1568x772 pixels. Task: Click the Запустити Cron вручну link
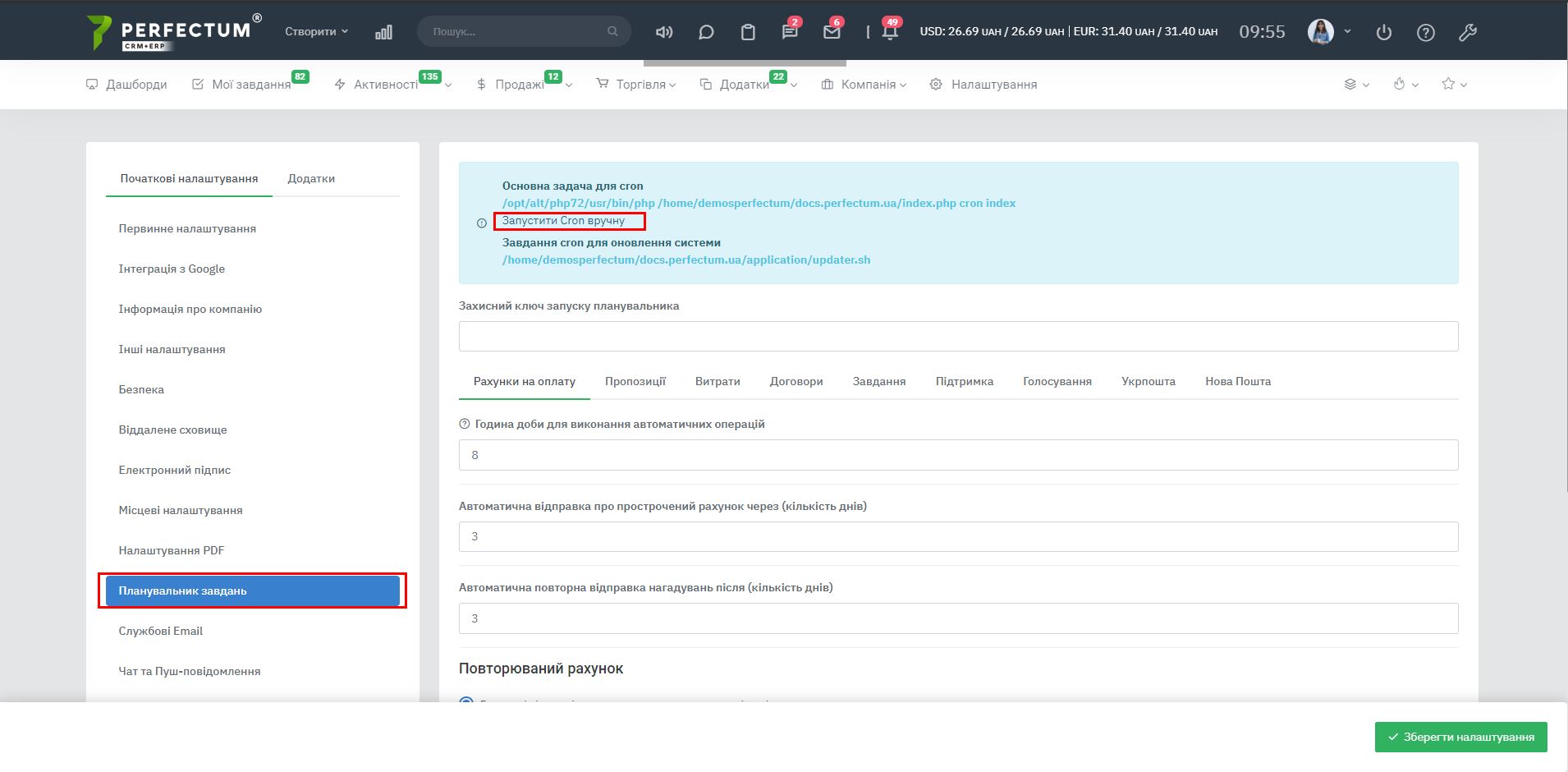point(563,221)
